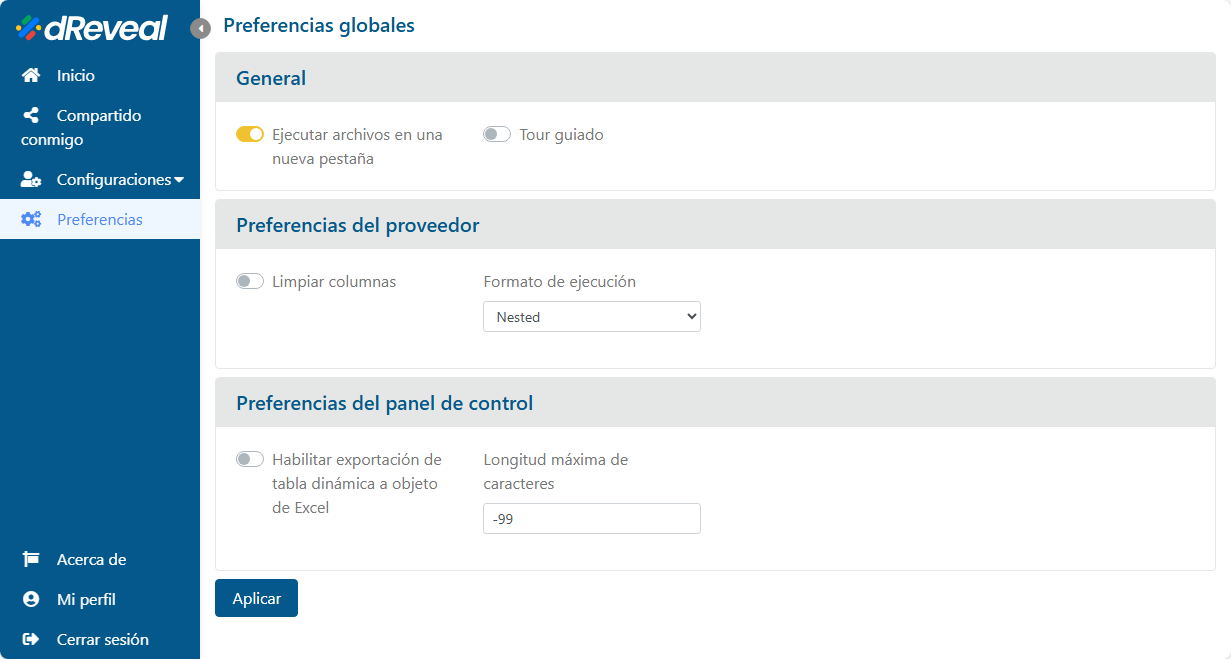1231x659 pixels.
Task: Focus the Longitud máxima de caracteres field
Action: [x=591, y=519]
